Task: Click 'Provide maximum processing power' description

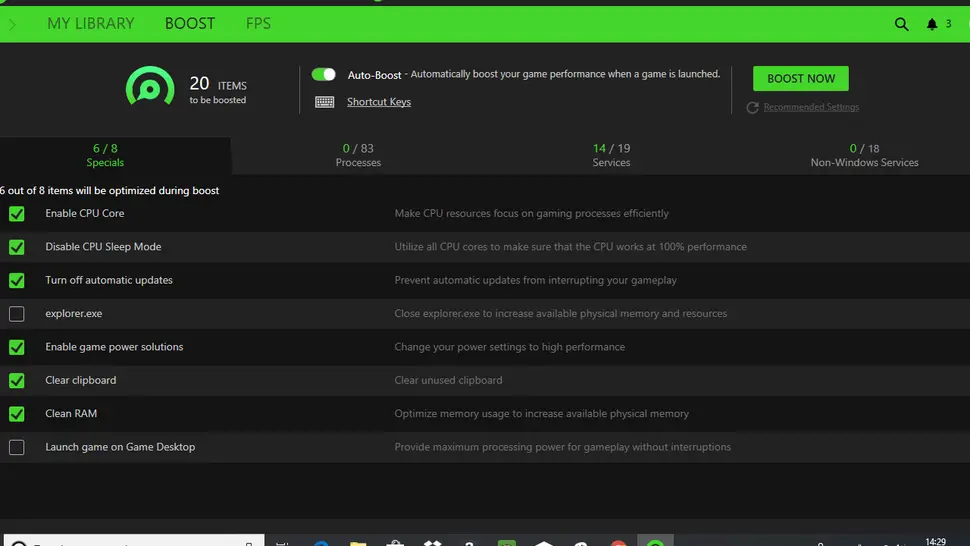Action: (x=562, y=447)
